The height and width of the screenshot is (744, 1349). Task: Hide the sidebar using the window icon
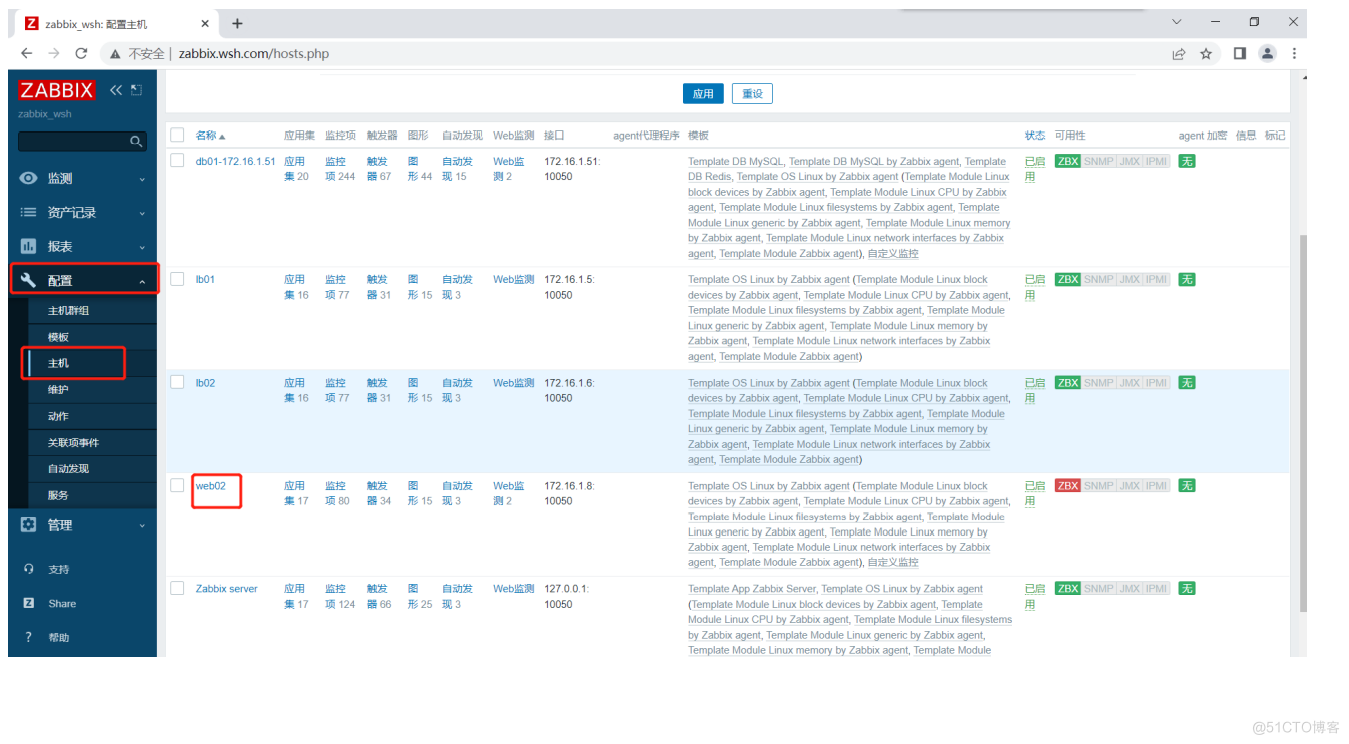pyautogui.click(x=137, y=90)
